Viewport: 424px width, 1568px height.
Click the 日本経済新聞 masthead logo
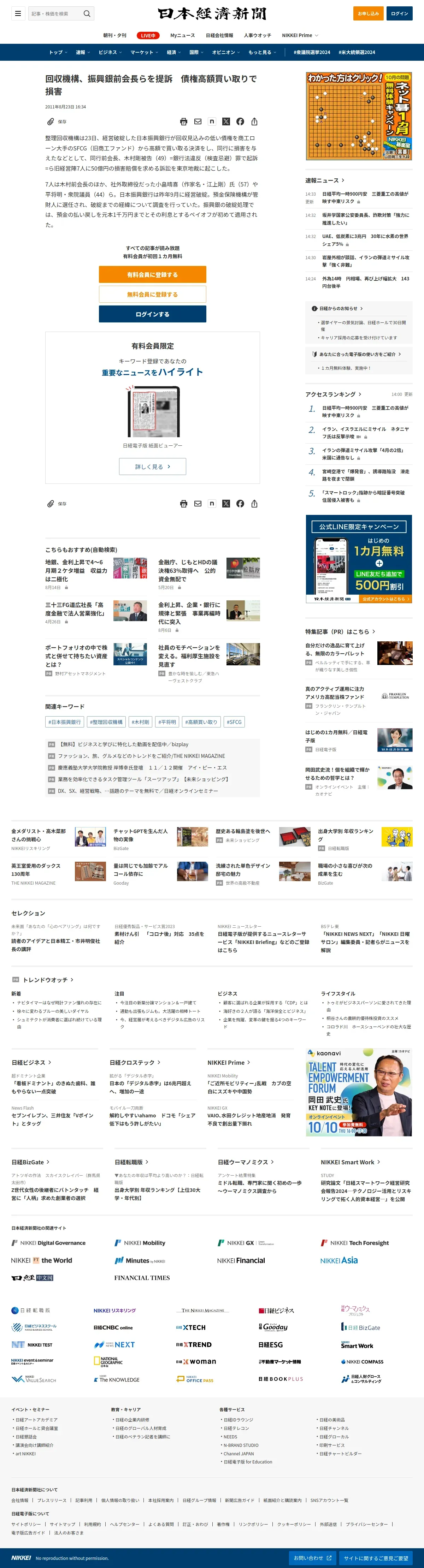pyautogui.click(x=212, y=13)
